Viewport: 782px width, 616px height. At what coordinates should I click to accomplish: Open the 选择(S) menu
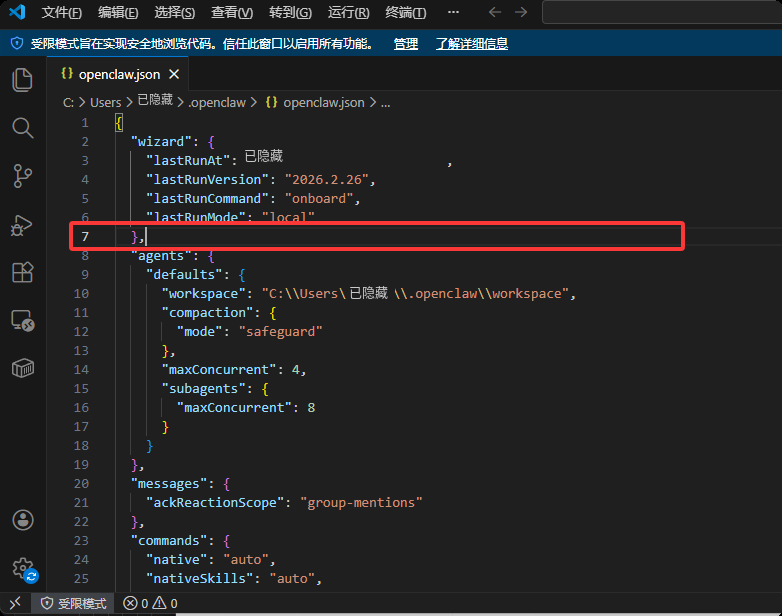coord(175,12)
